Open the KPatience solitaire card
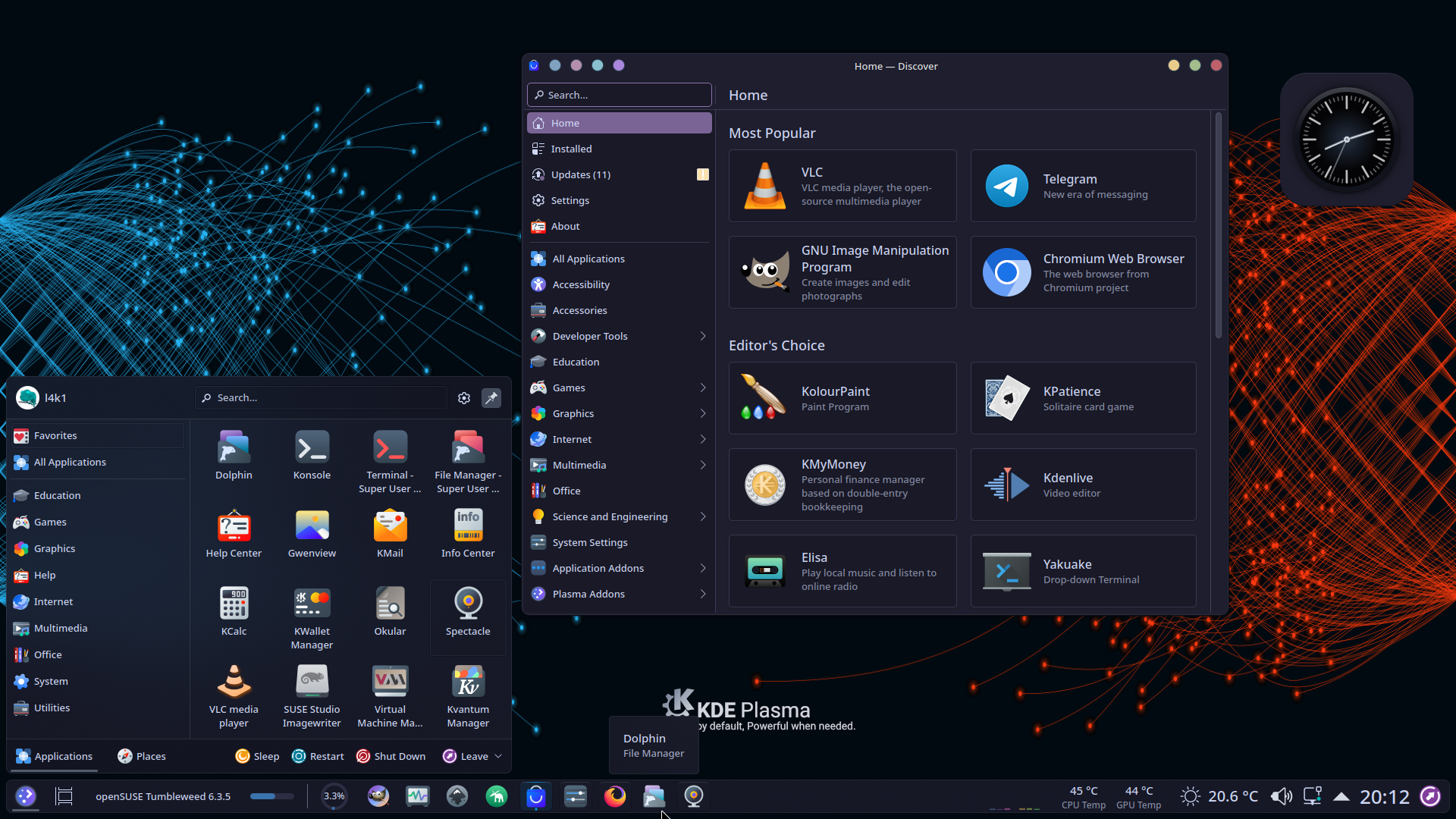This screenshot has width=1456, height=819. [x=1084, y=398]
